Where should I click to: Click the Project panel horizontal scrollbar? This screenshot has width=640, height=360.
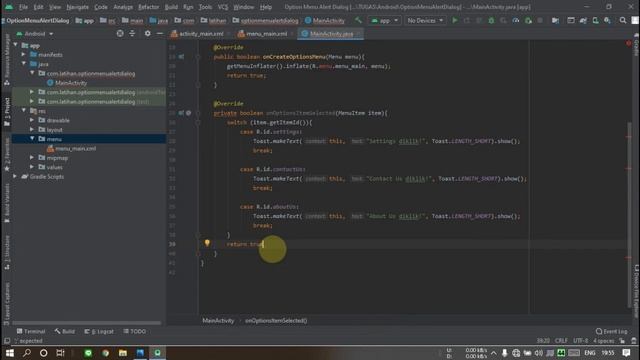tap(86, 323)
